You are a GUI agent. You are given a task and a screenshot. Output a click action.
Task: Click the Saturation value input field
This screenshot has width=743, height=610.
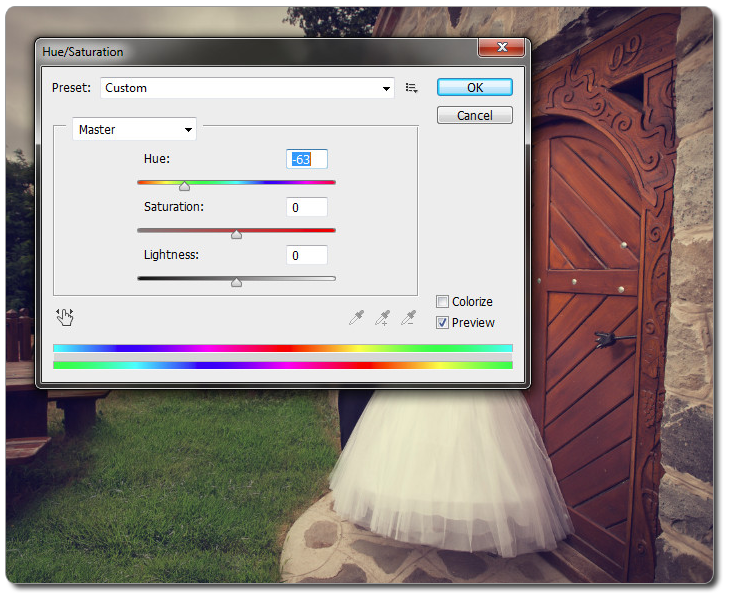[x=307, y=208]
